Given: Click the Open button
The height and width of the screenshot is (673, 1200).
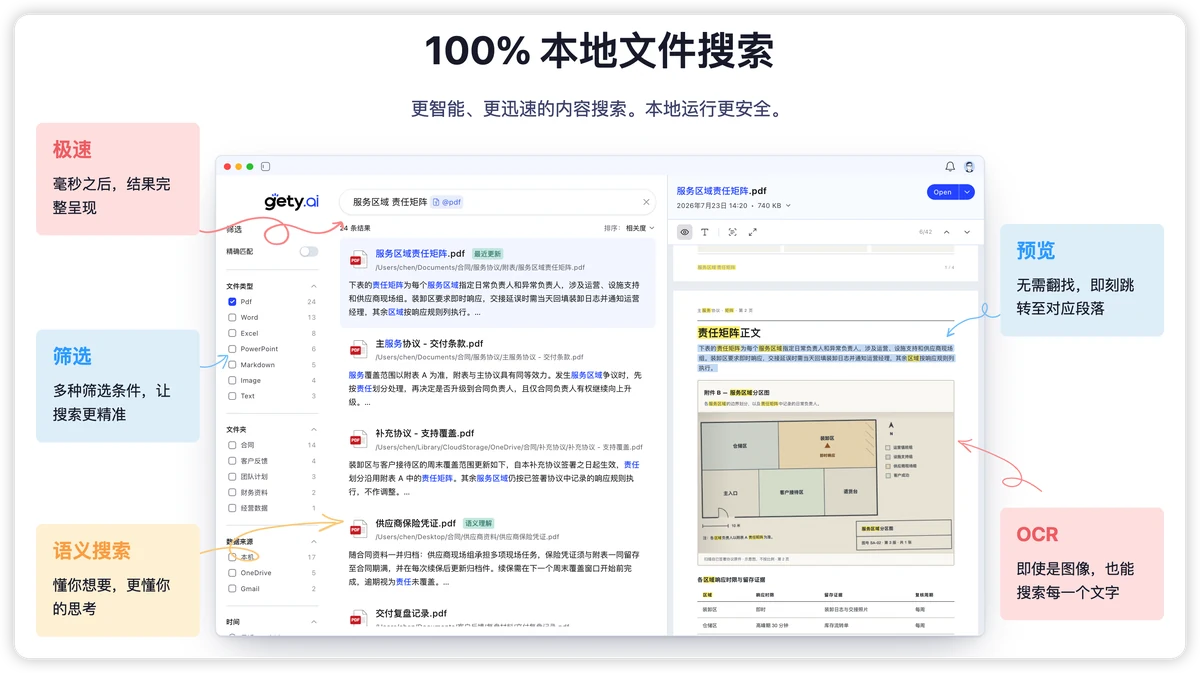Looking at the screenshot, I should (942, 192).
